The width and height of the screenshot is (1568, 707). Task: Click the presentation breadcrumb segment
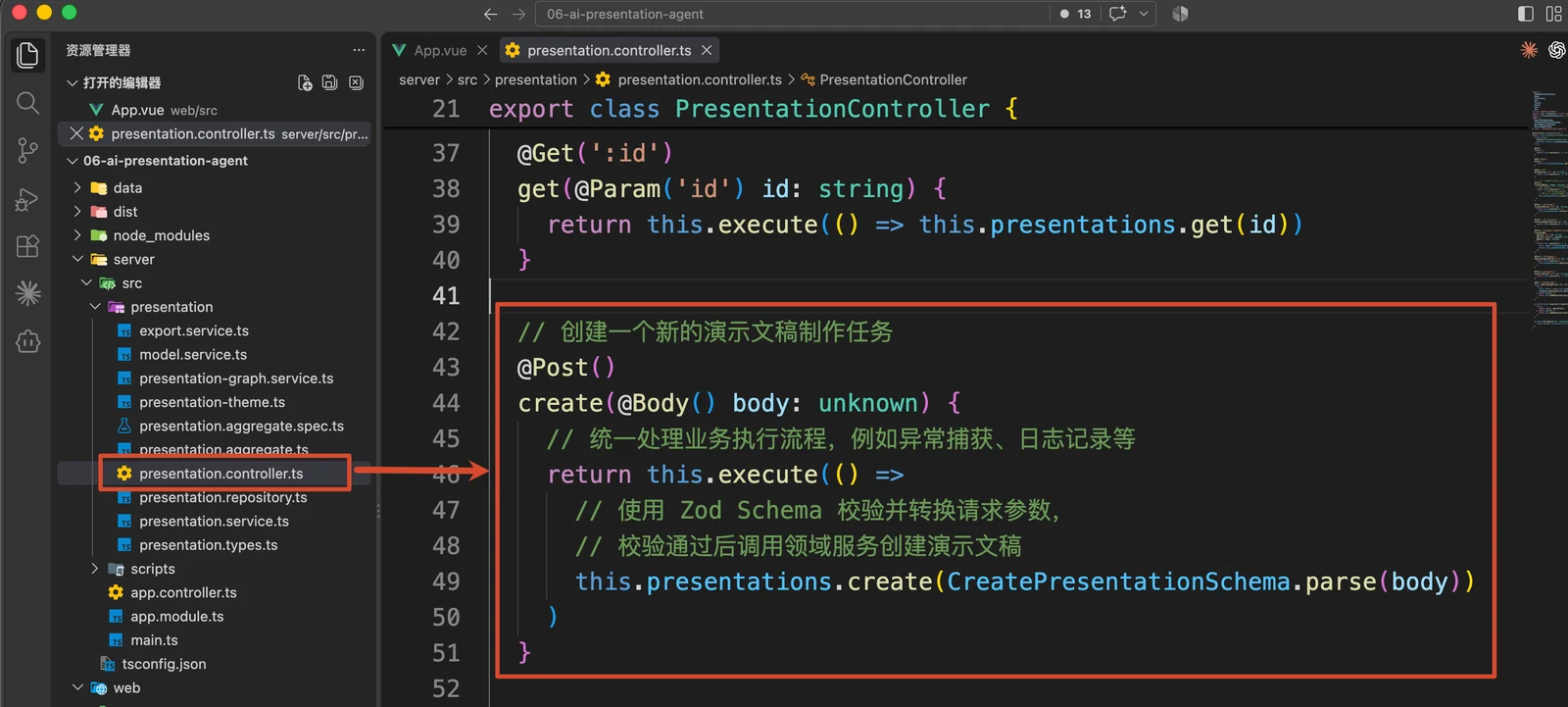(535, 79)
